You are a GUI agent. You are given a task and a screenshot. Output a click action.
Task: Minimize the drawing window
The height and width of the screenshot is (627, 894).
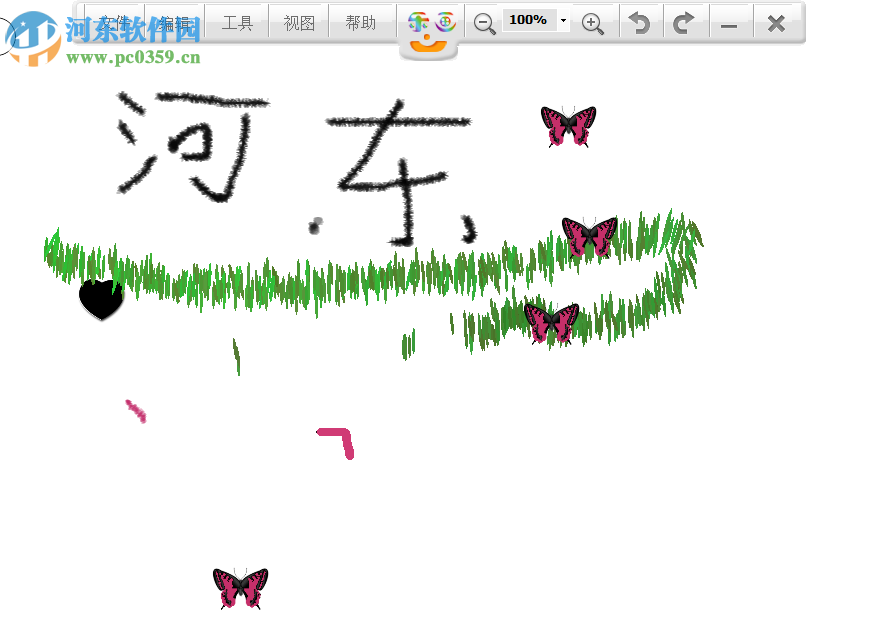(x=729, y=25)
